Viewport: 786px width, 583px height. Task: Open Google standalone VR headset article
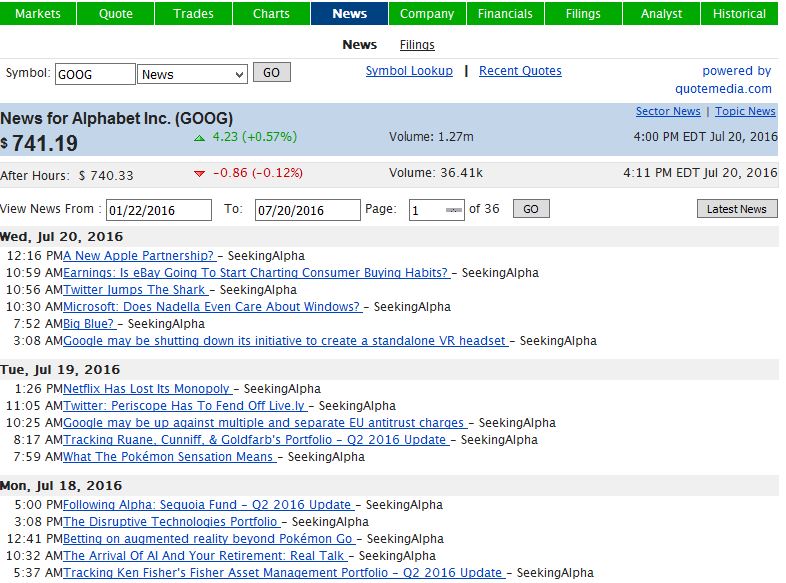(x=285, y=341)
